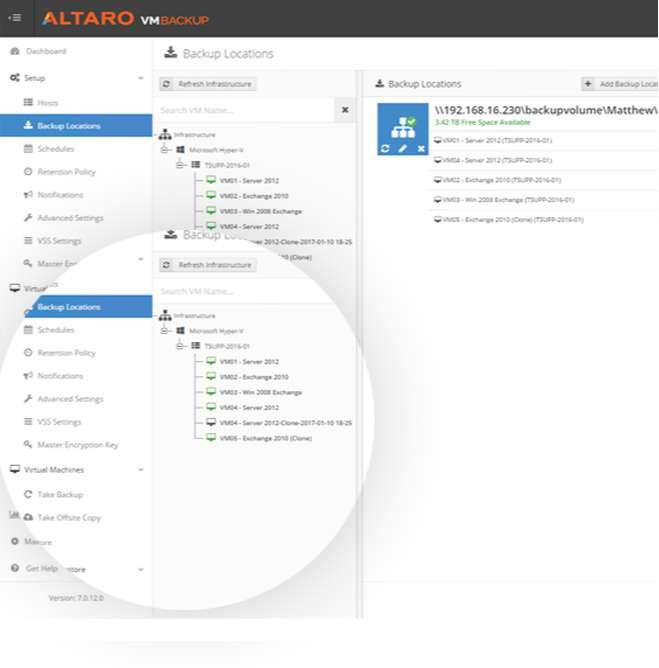Click the dark monitor icon of VM04 - Server 2012-Clone-2017-01-10
The height and width of the screenshot is (668, 659).
(211, 422)
